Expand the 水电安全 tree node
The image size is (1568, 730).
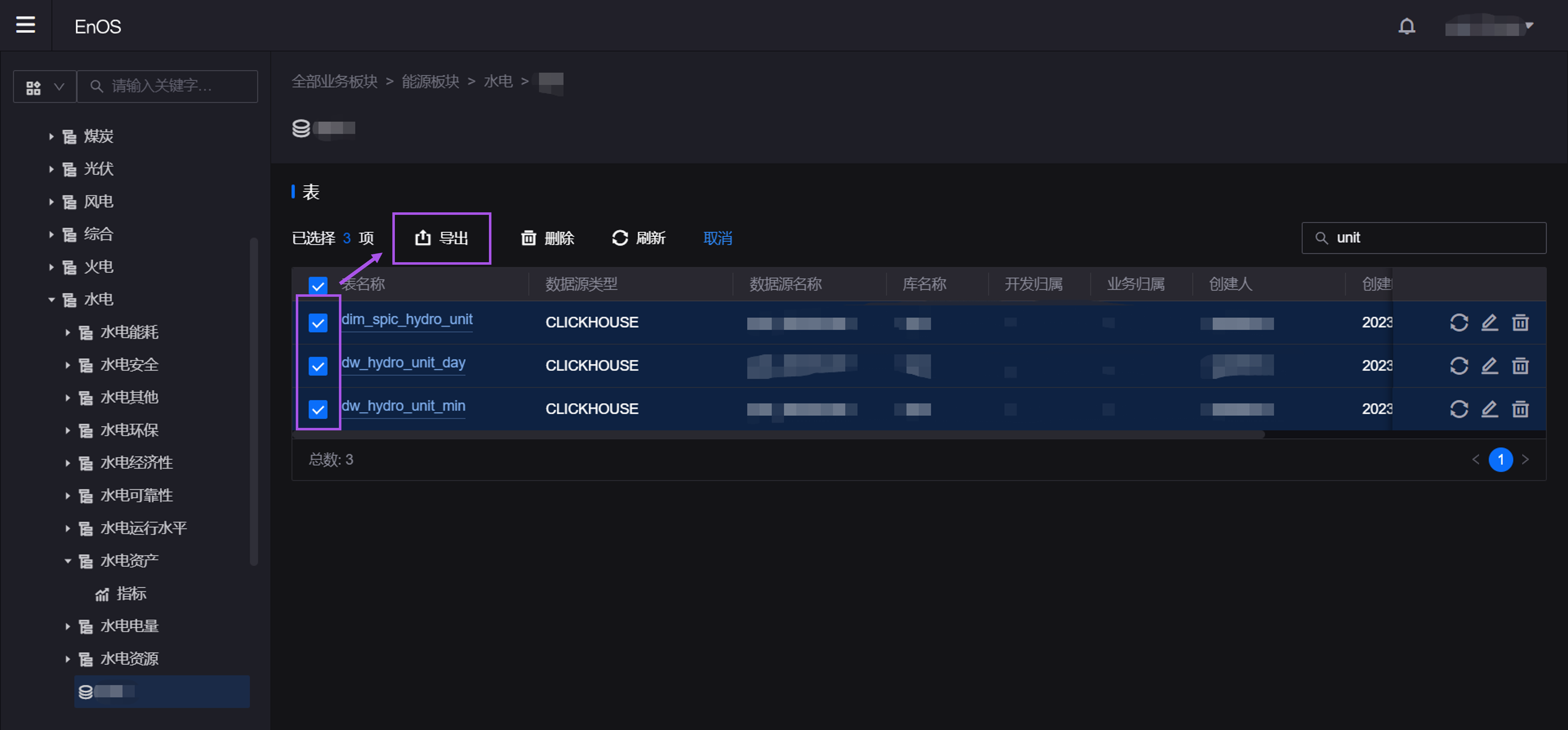pyautogui.click(x=68, y=365)
